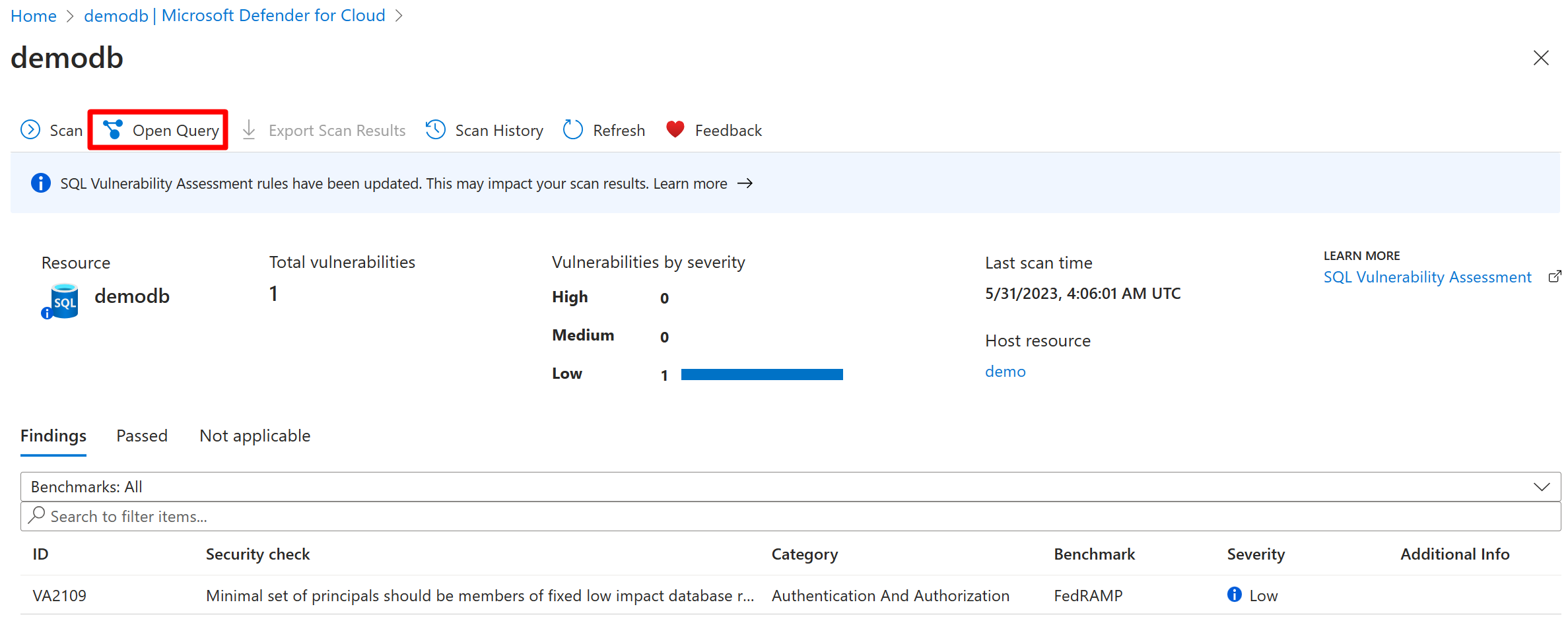The width and height of the screenshot is (1568, 619).
Task: Switch to the Findings tab
Action: click(53, 436)
